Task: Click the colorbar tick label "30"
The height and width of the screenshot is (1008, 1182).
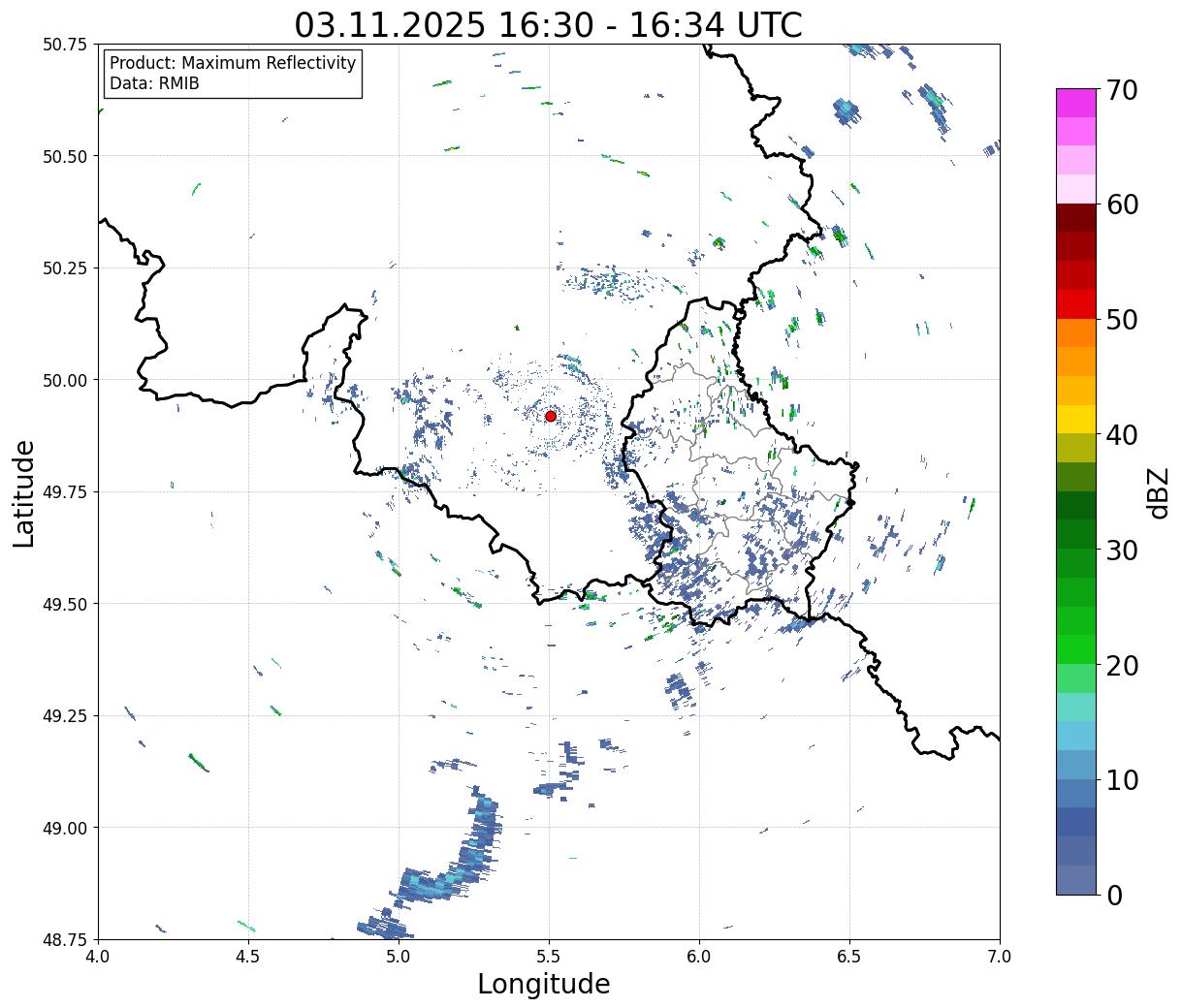Action: [1122, 551]
